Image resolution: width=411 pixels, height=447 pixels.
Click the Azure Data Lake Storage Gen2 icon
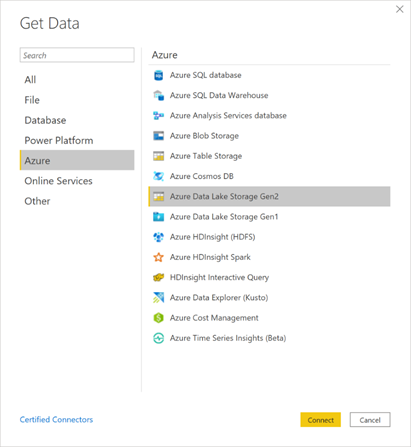coord(158,196)
